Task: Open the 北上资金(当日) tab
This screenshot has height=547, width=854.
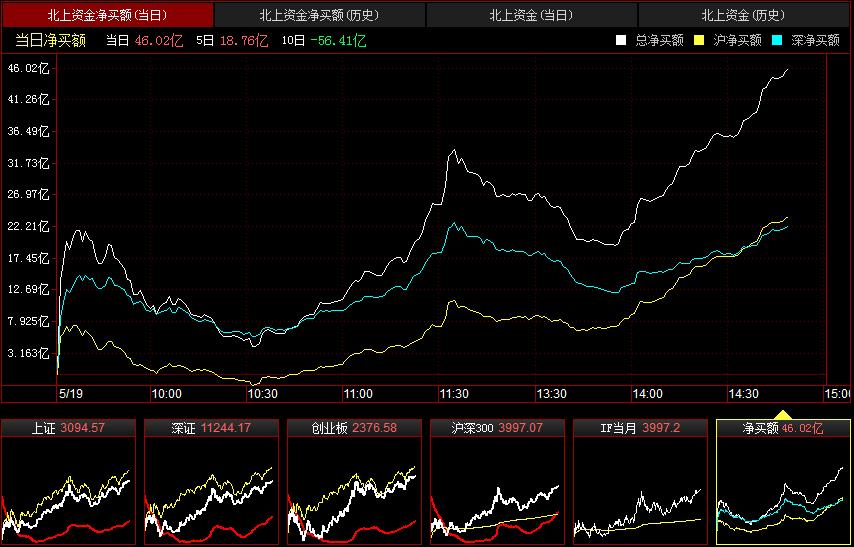Action: pos(532,15)
